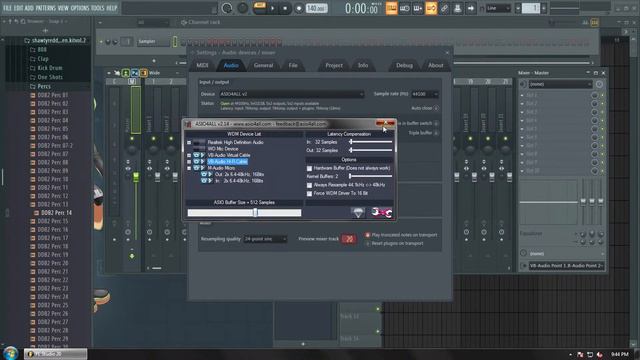Screen dimensions: 640x360
Task: Click the Preview mixer track value
Action: tap(349, 239)
